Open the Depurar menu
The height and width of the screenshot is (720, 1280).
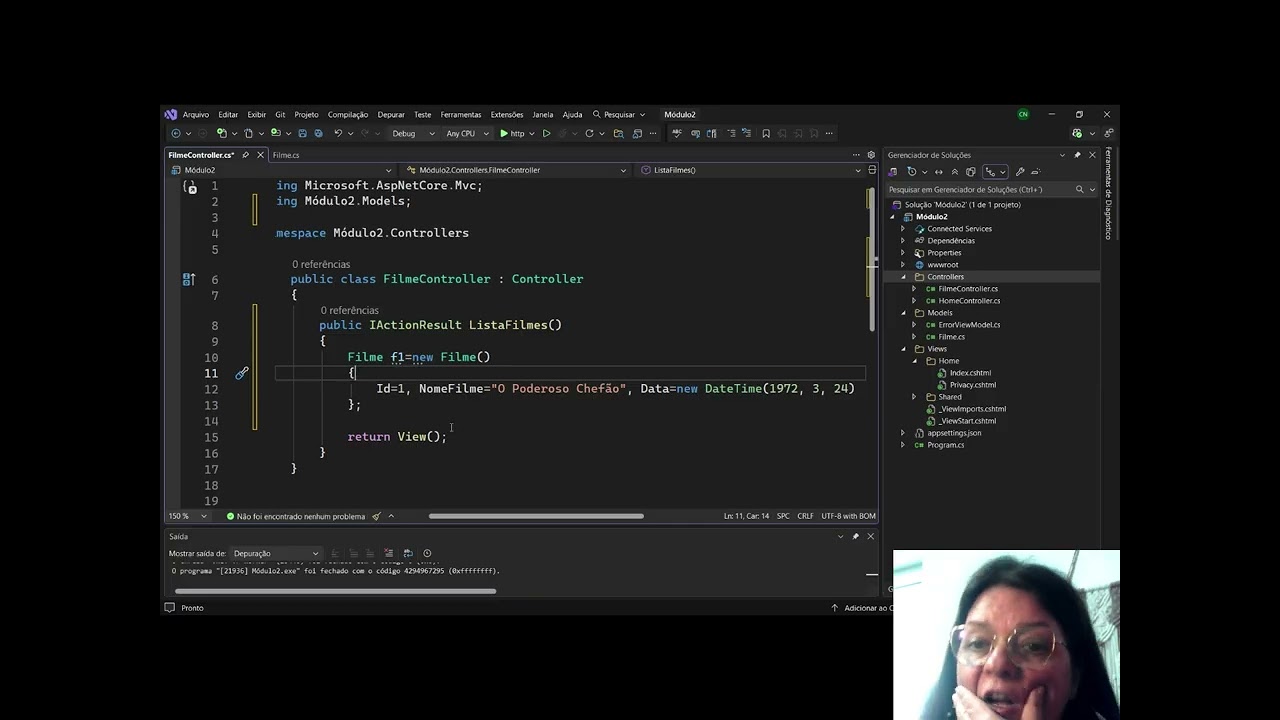pyautogui.click(x=391, y=115)
